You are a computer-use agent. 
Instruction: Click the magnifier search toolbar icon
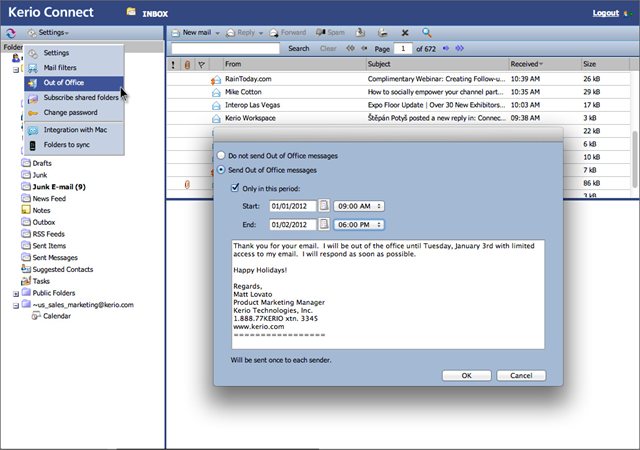(427, 32)
